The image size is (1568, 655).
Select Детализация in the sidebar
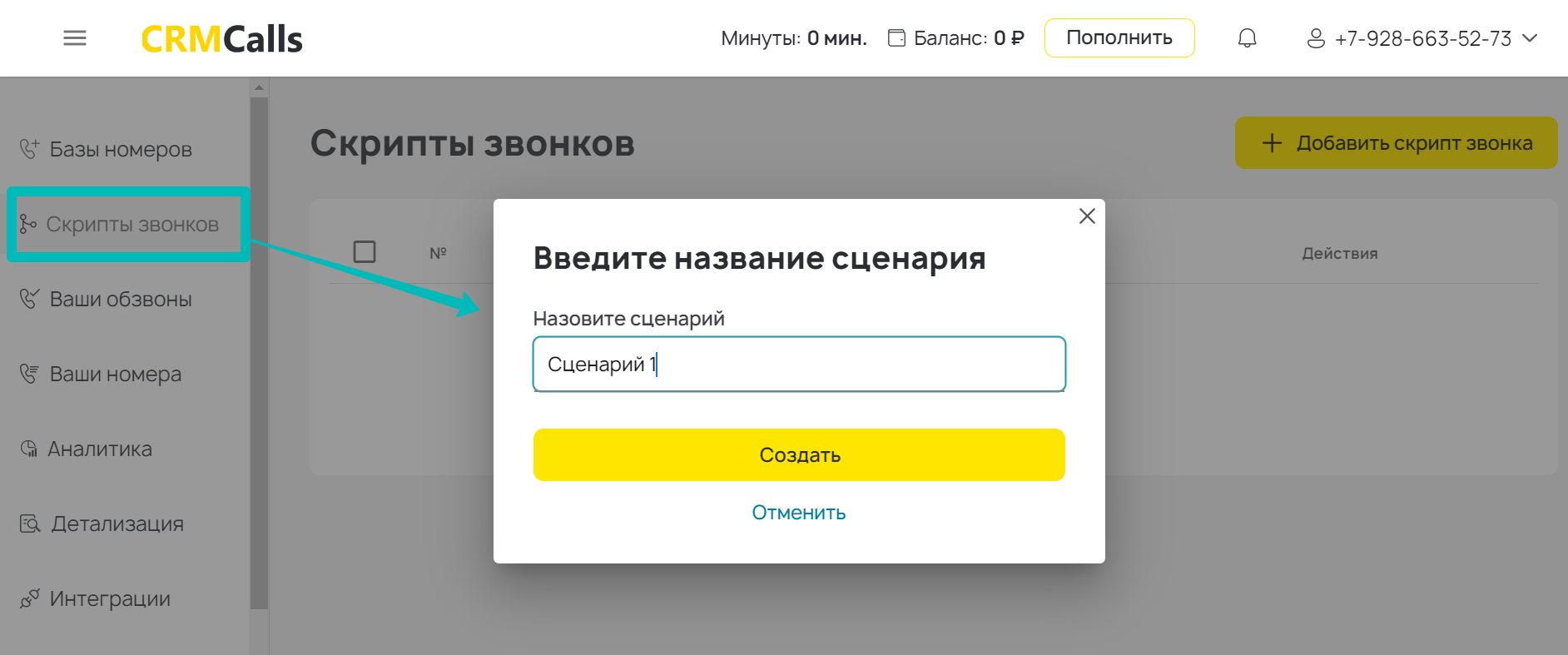tap(117, 524)
